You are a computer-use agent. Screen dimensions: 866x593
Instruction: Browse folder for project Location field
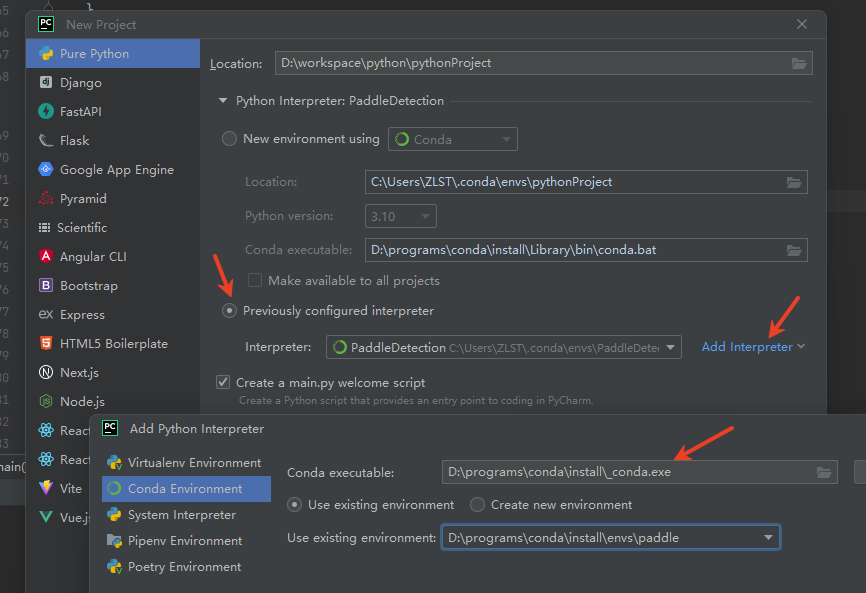[799, 63]
